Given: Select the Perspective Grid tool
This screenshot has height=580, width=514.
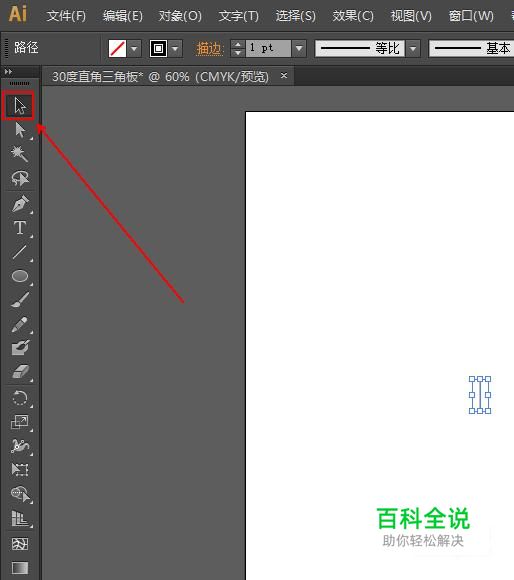Looking at the screenshot, I should [x=20, y=518].
